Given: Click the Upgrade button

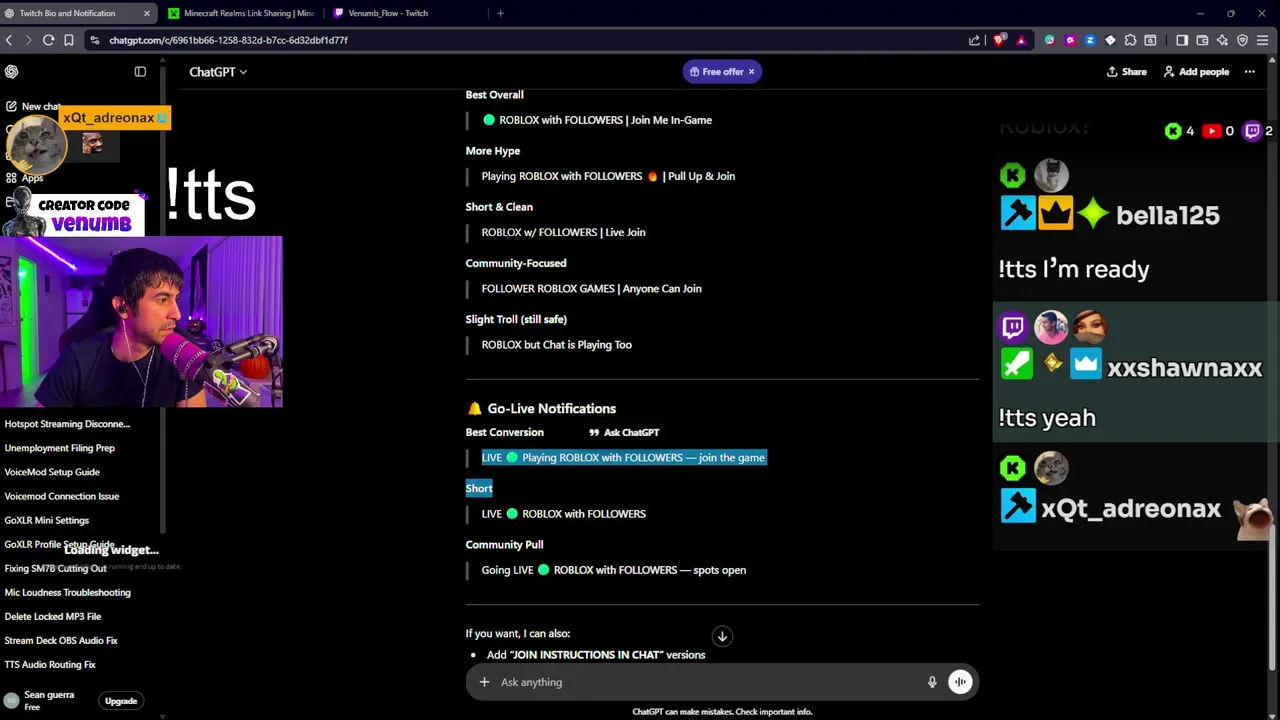Looking at the screenshot, I should (x=121, y=701).
